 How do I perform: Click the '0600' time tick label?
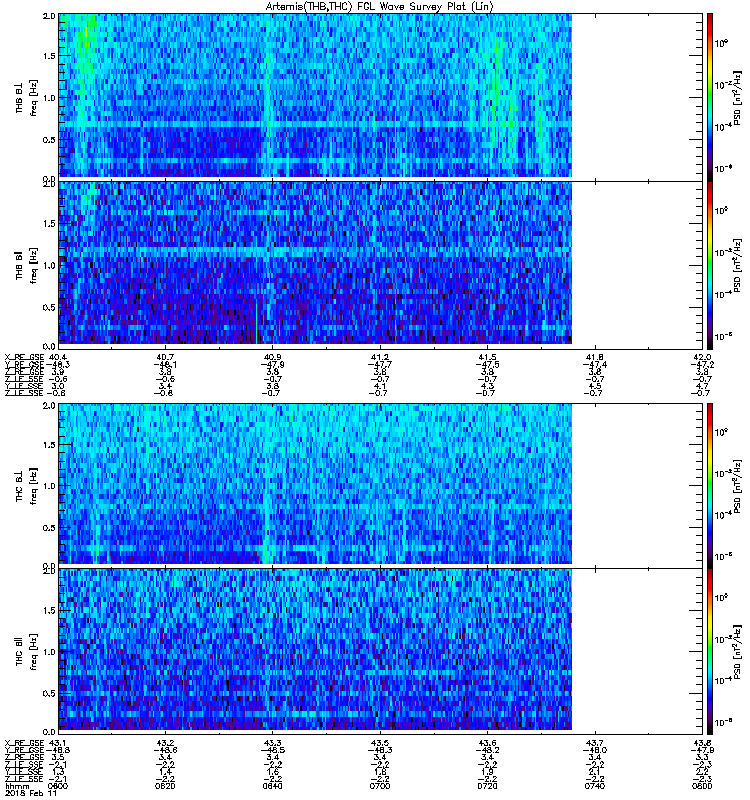point(58,786)
